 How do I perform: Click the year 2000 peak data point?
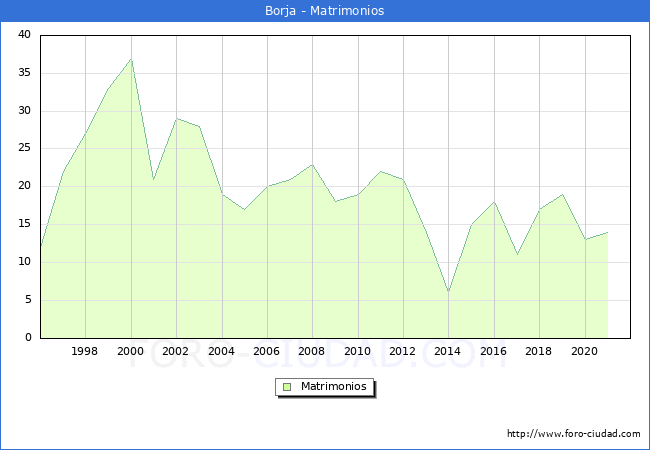point(131,59)
